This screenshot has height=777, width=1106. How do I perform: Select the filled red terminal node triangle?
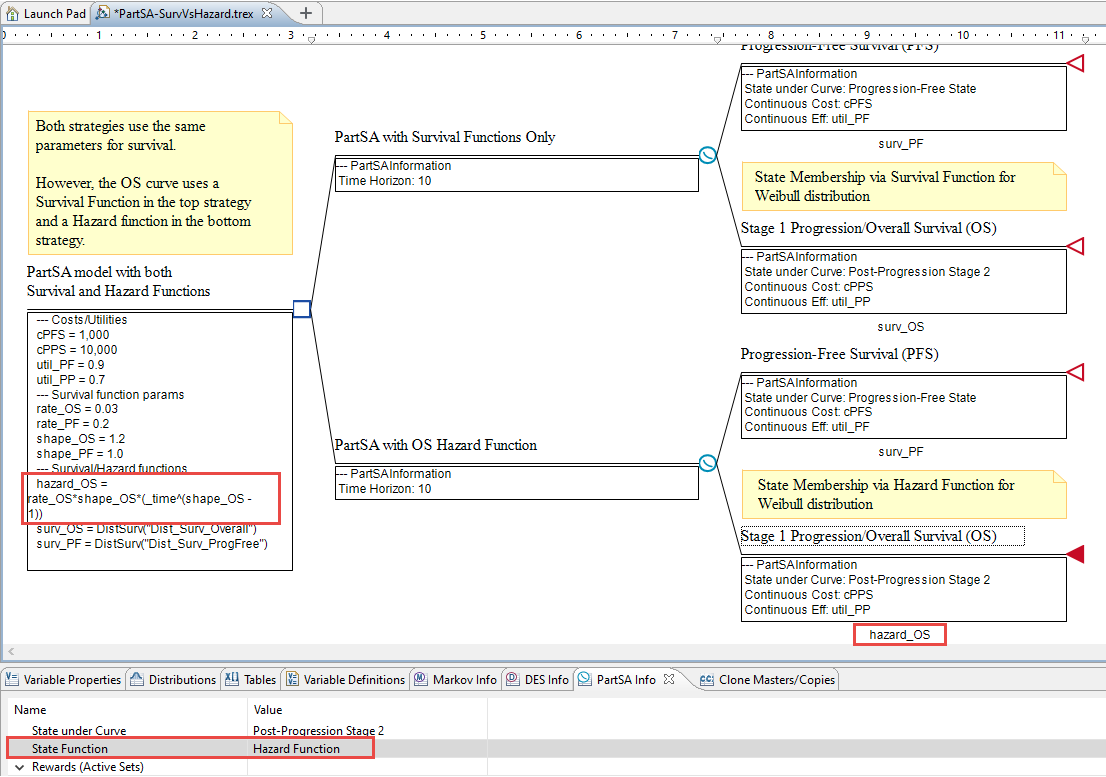[1075, 554]
